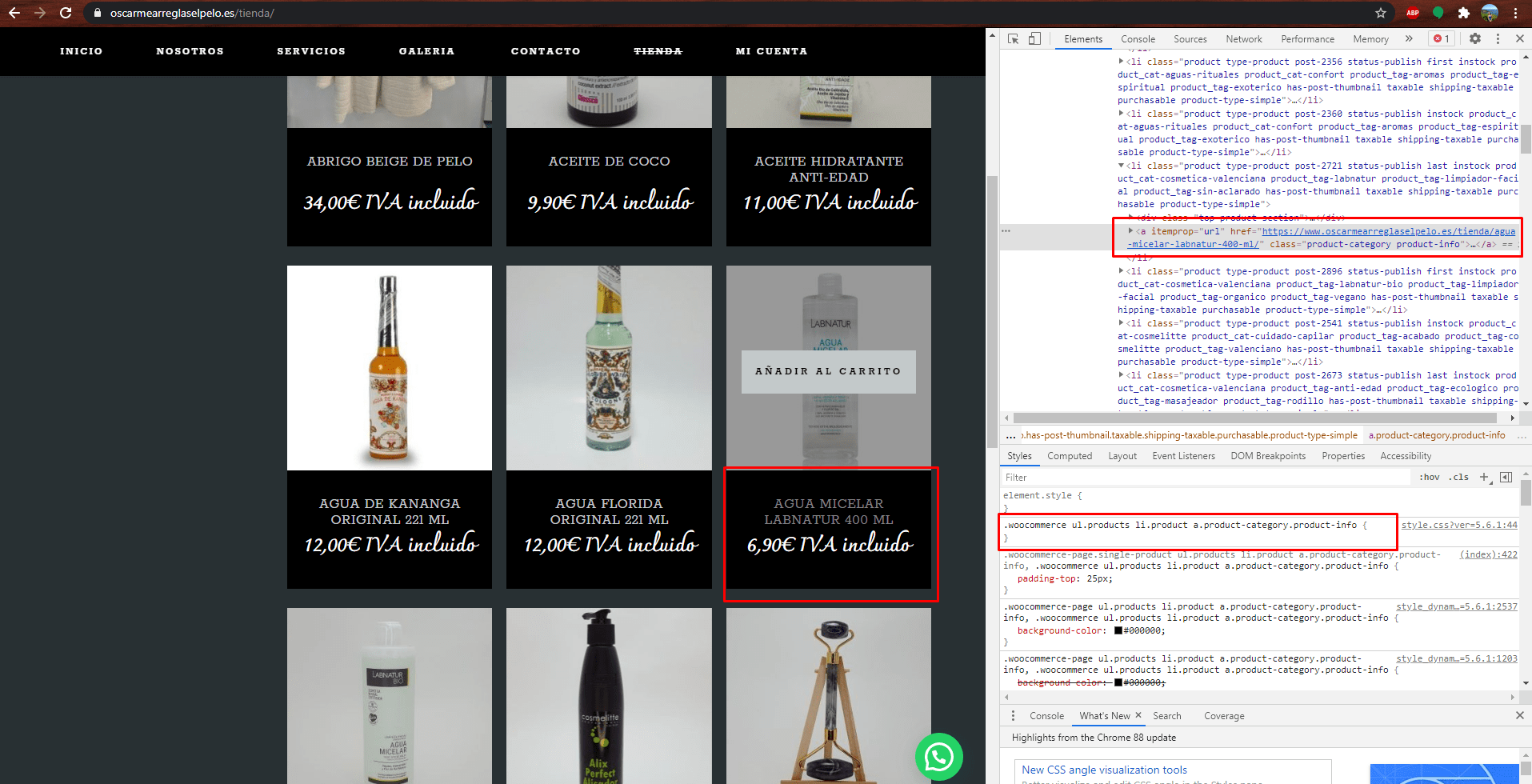Open the Chrome profile avatar
Image resolution: width=1532 pixels, height=784 pixels.
click(x=1490, y=13)
